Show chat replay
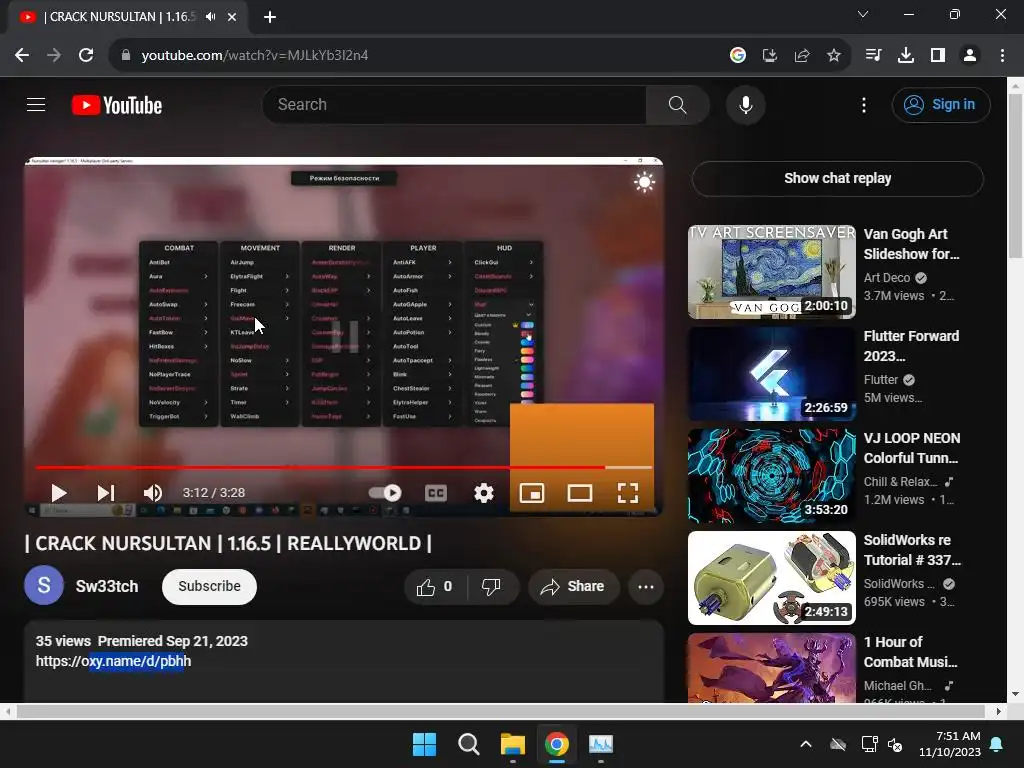This screenshot has width=1024, height=768. 837,178
